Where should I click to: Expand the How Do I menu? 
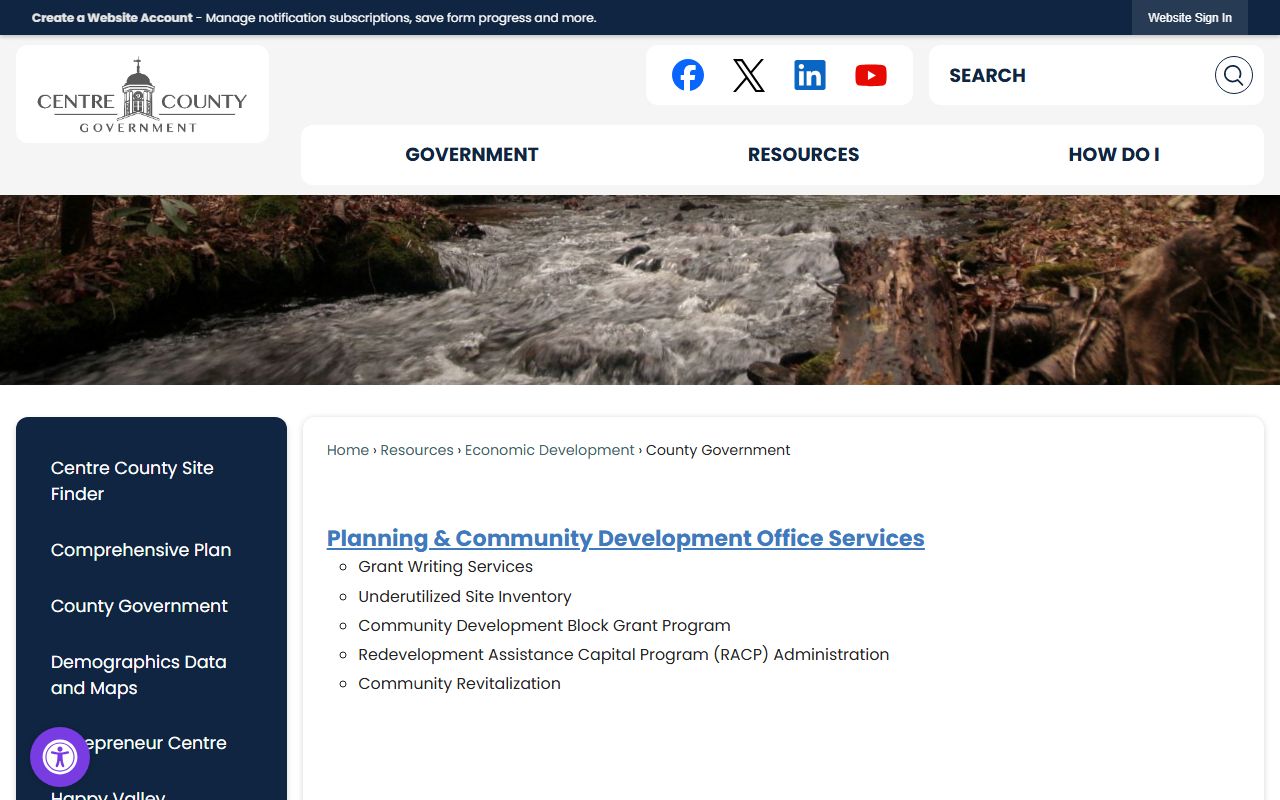coord(1113,155)
